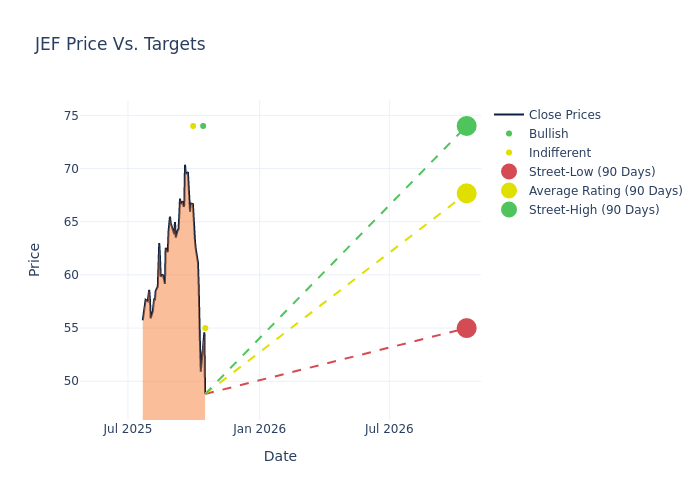This screenshot has height=500, width=700.
Task: Click the large red Street-Low marker
Action: (x=466, y=328)
